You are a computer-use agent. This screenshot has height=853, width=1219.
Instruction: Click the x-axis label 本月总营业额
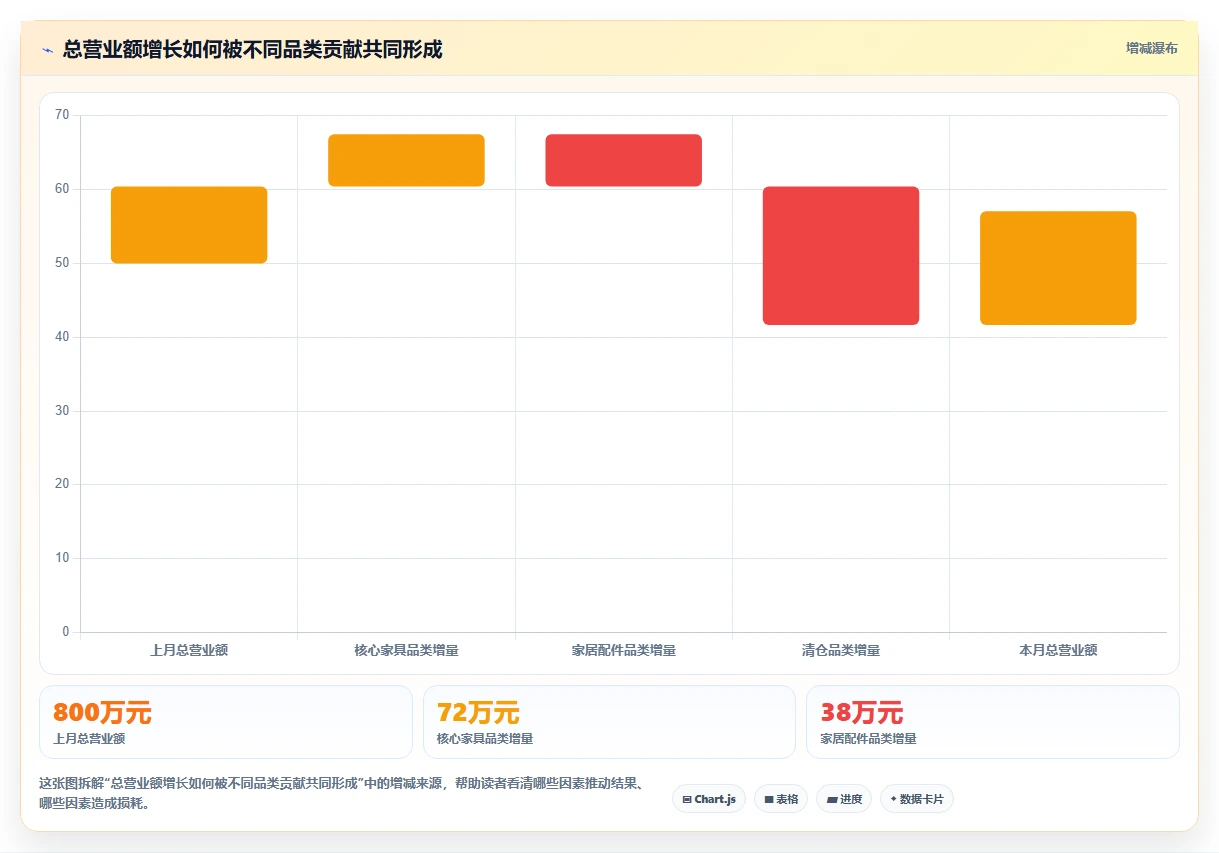click(x=1058, y=650)
